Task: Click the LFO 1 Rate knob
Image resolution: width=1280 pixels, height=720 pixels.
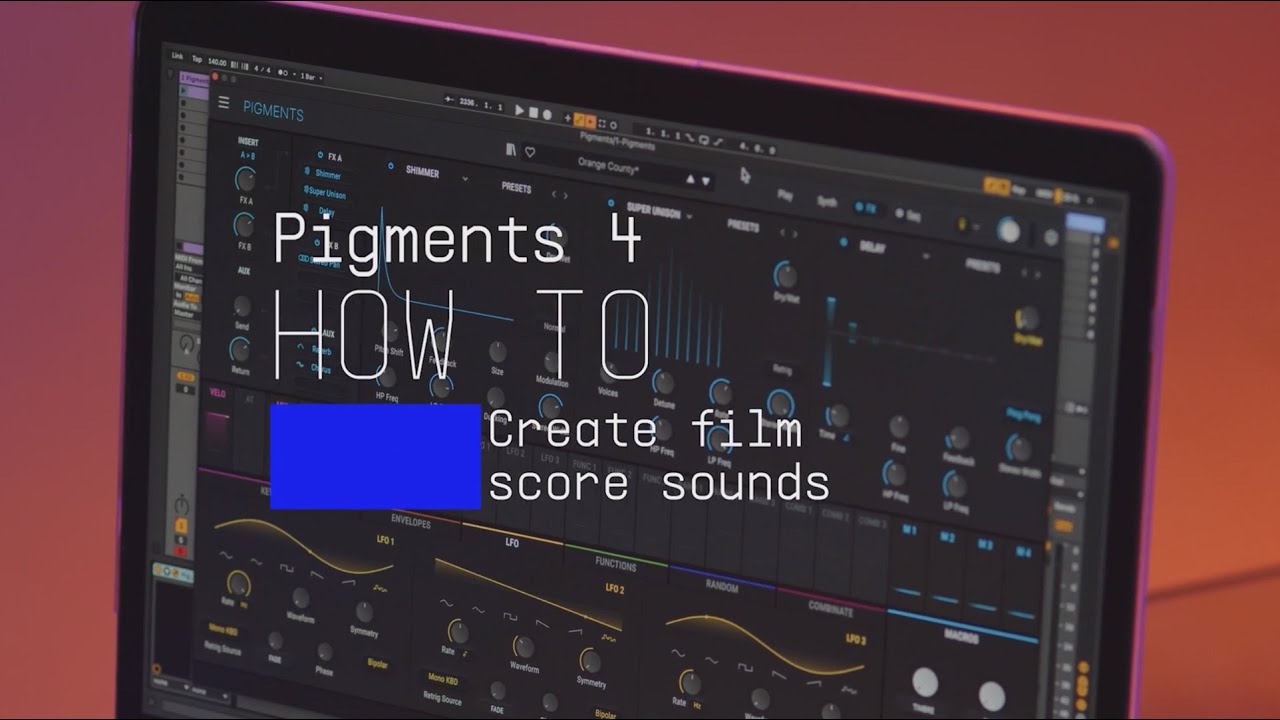Action: tap(238, 583)
